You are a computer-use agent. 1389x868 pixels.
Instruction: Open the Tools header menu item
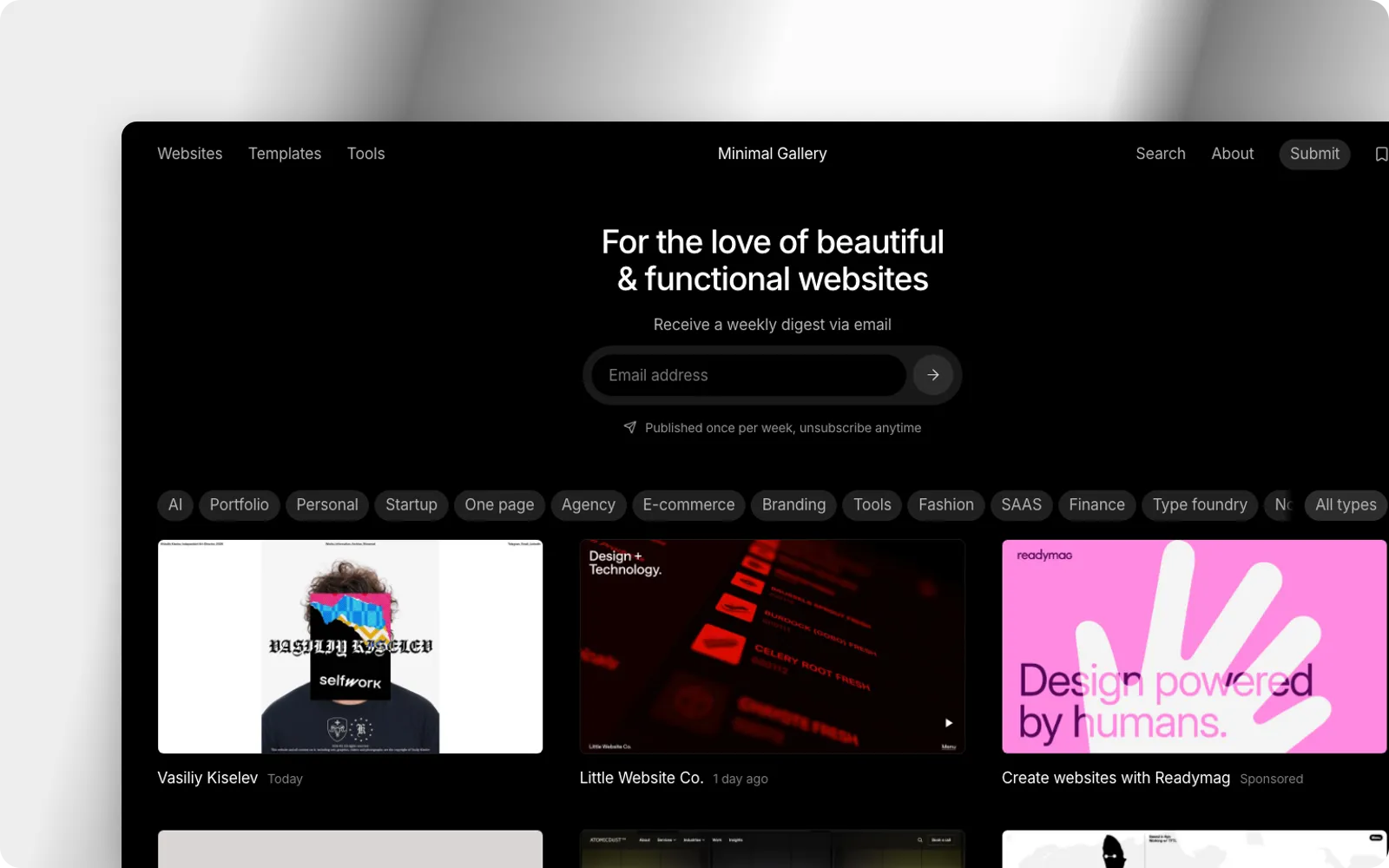coord(365,154)
